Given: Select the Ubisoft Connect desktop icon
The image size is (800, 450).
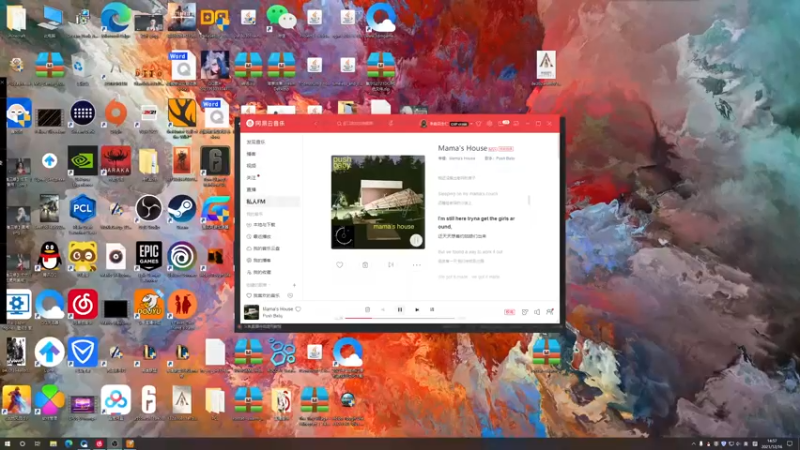Looking at the screenshot, I should (182, 259).
